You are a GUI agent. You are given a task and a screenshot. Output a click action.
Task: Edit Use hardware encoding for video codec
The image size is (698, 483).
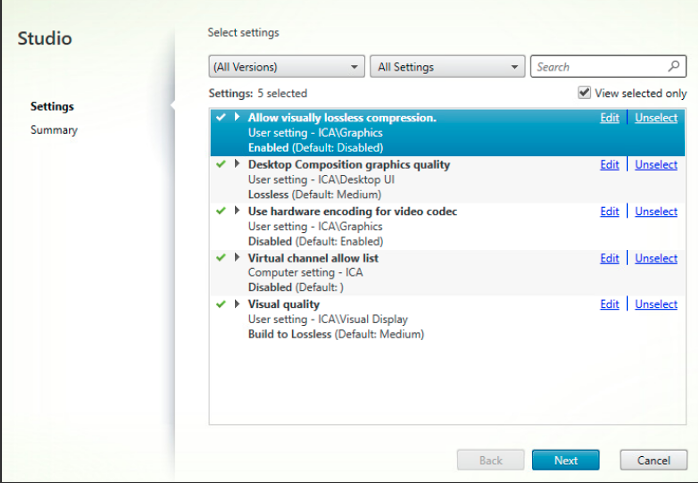[x=609, y=211]
